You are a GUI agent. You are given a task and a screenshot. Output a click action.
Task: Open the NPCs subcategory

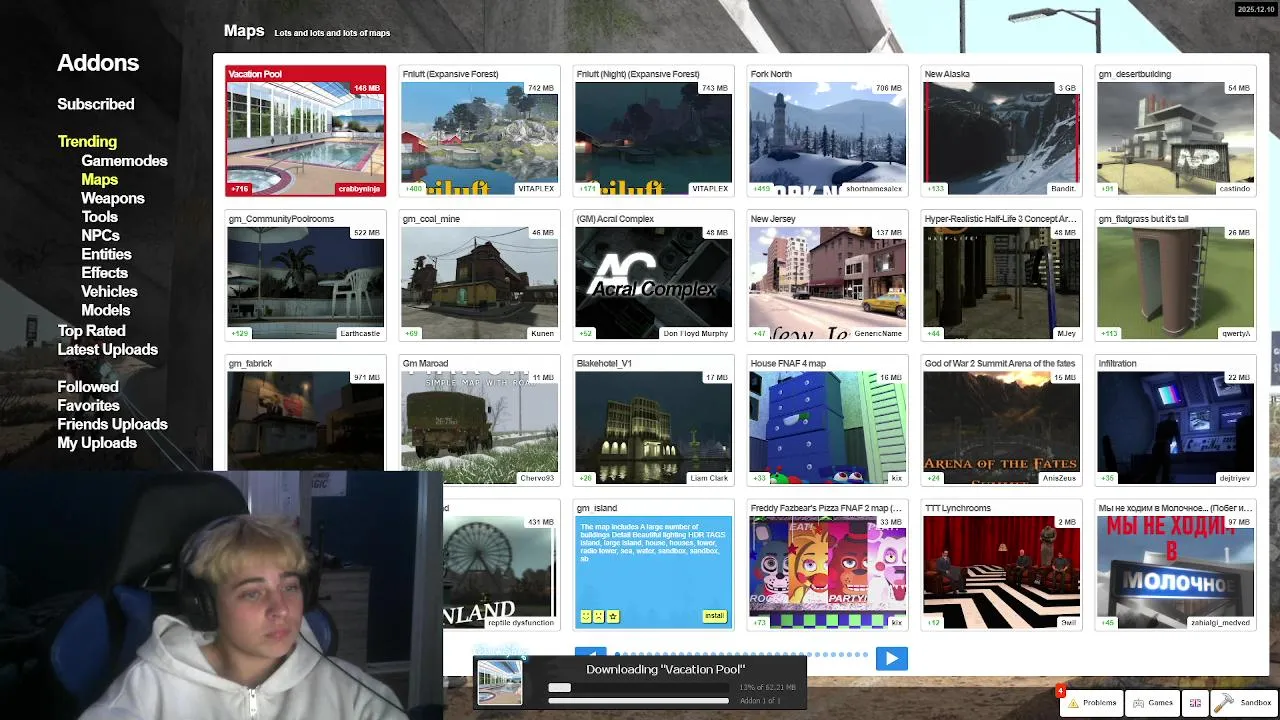pos(100,236)
